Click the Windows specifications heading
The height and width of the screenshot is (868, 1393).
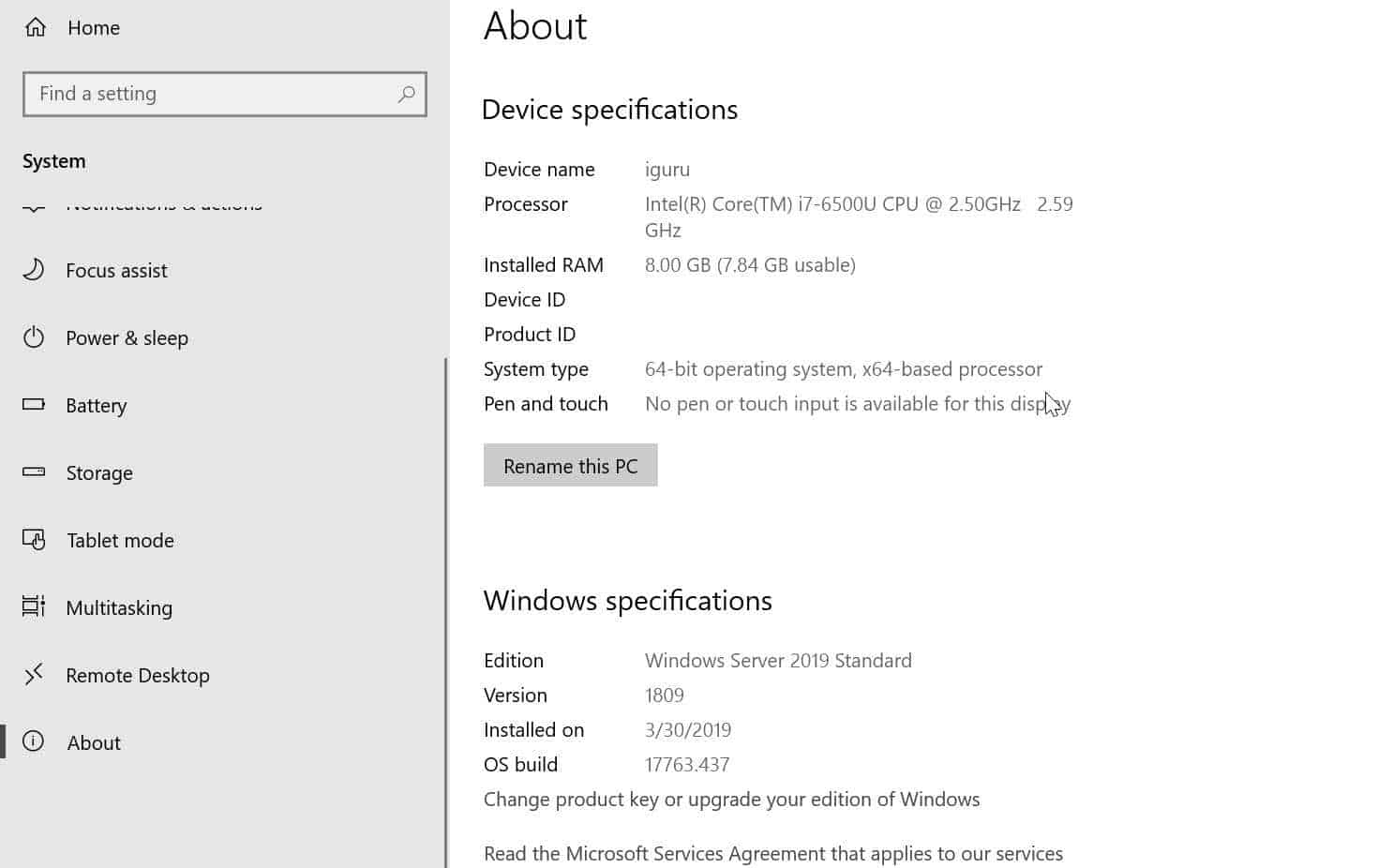(628, 601)
